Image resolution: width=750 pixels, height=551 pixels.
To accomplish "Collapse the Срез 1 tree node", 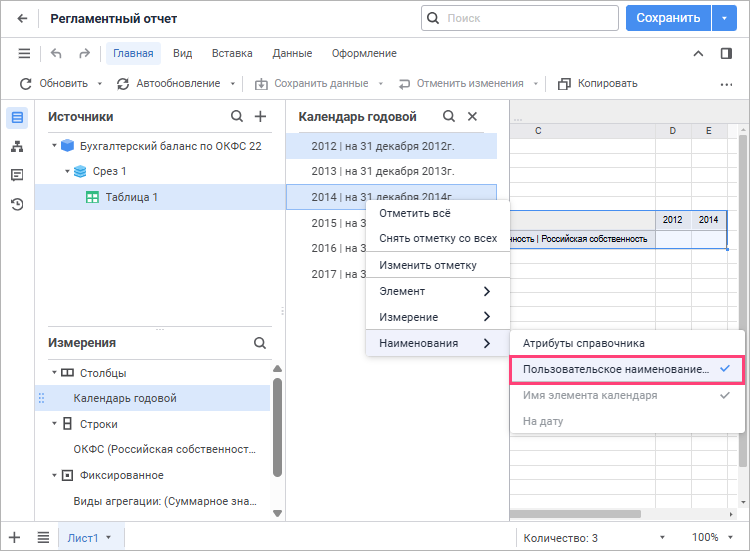I will (x=67, y=171).
